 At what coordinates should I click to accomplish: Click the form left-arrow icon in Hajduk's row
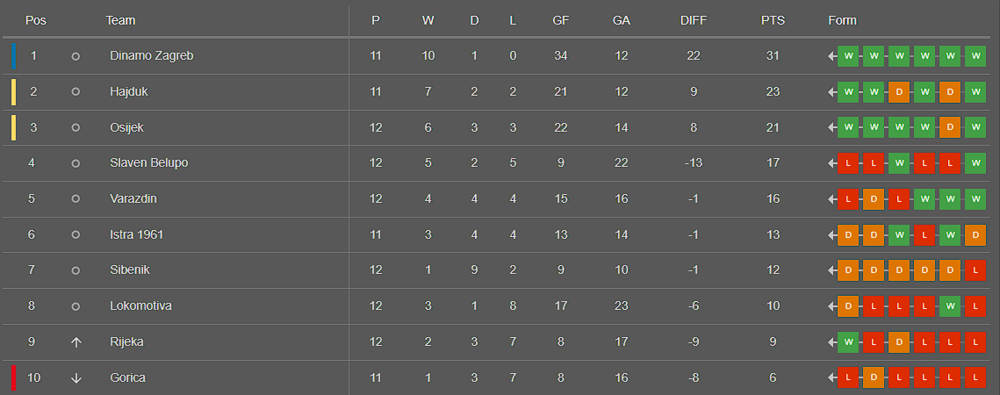click(832, 92)
